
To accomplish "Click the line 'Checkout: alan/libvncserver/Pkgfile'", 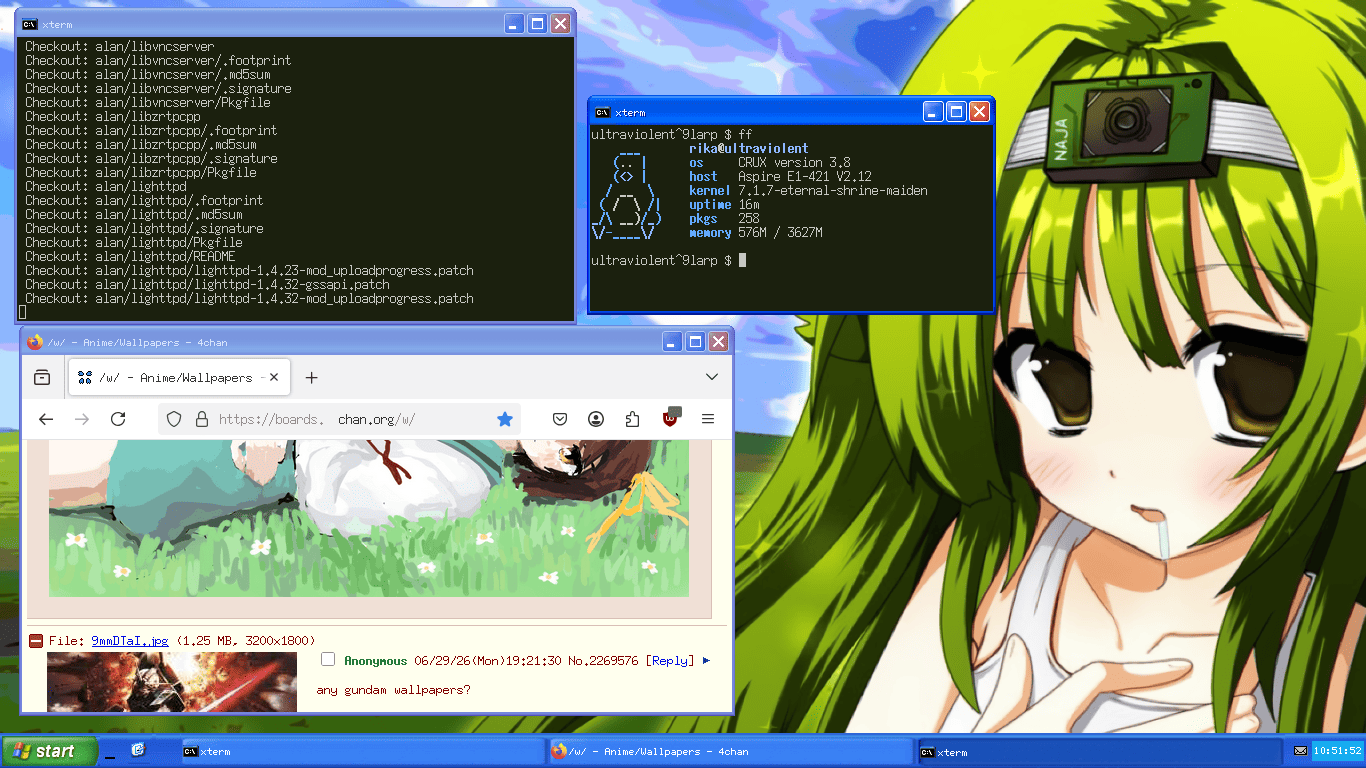I will [x=148, y=102].
